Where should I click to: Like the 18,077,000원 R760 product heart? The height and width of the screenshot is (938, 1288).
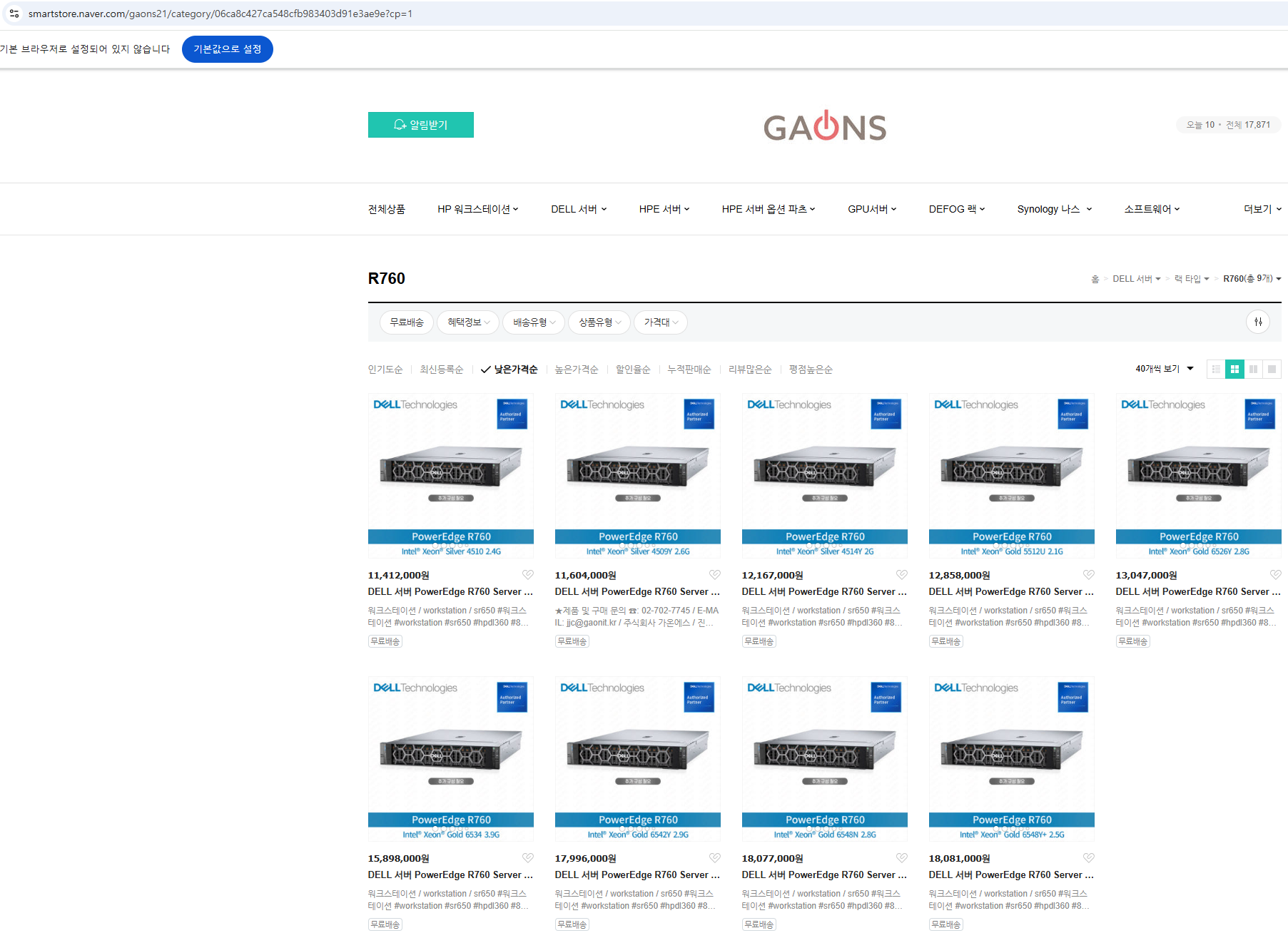click(x=902, y=858)
